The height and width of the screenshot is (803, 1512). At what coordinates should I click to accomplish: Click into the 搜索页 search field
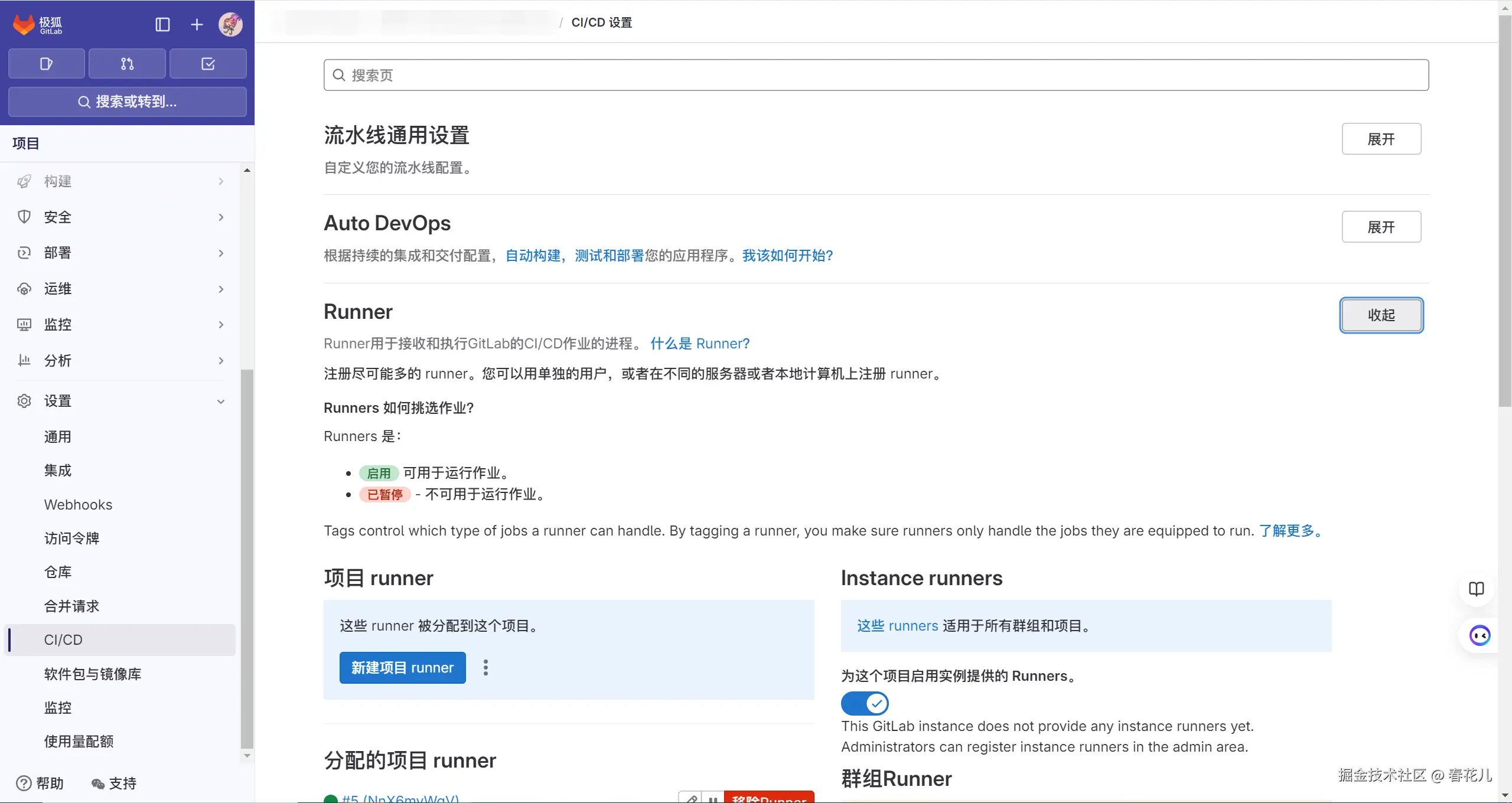[x=876, y=75]
